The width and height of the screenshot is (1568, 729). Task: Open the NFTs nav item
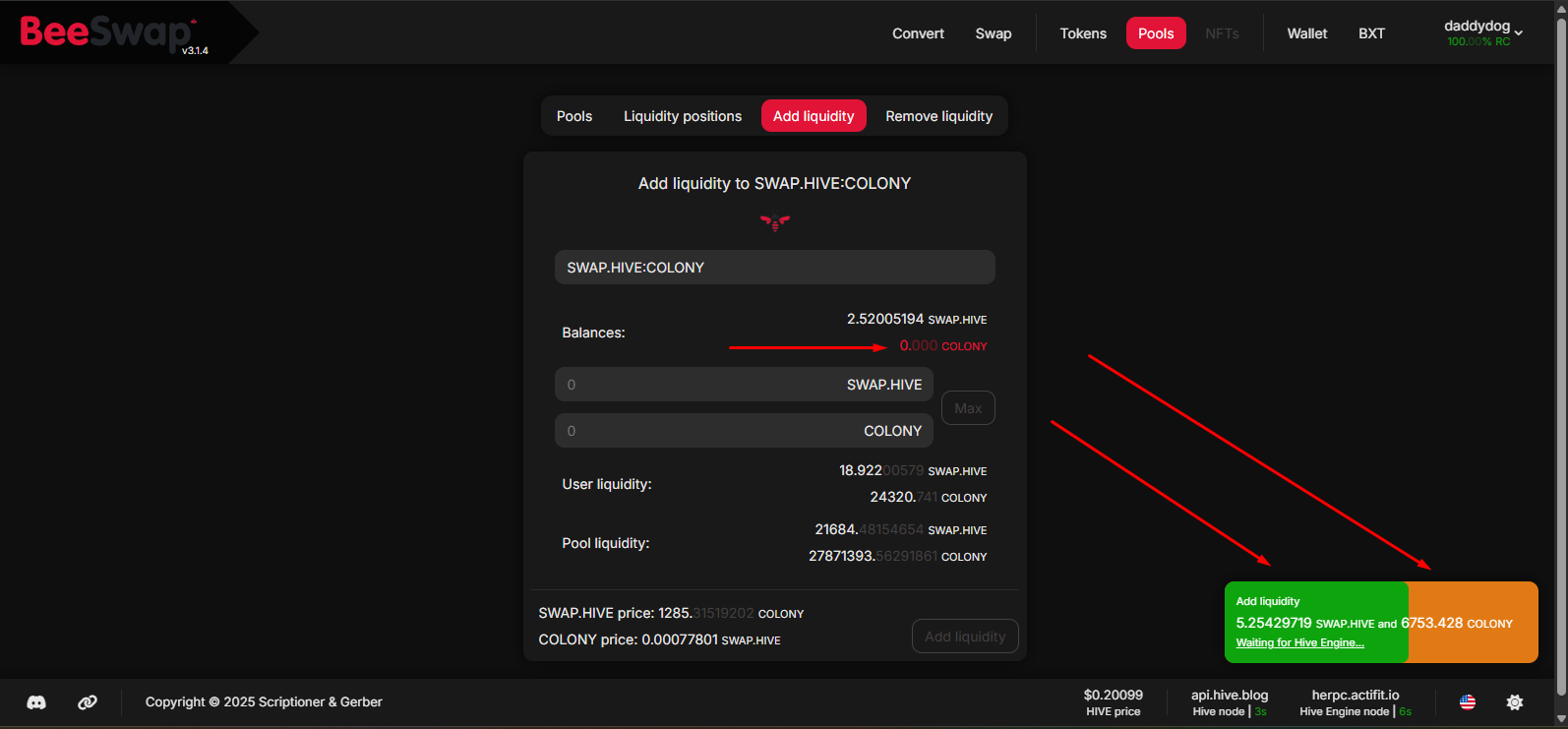1222,33
